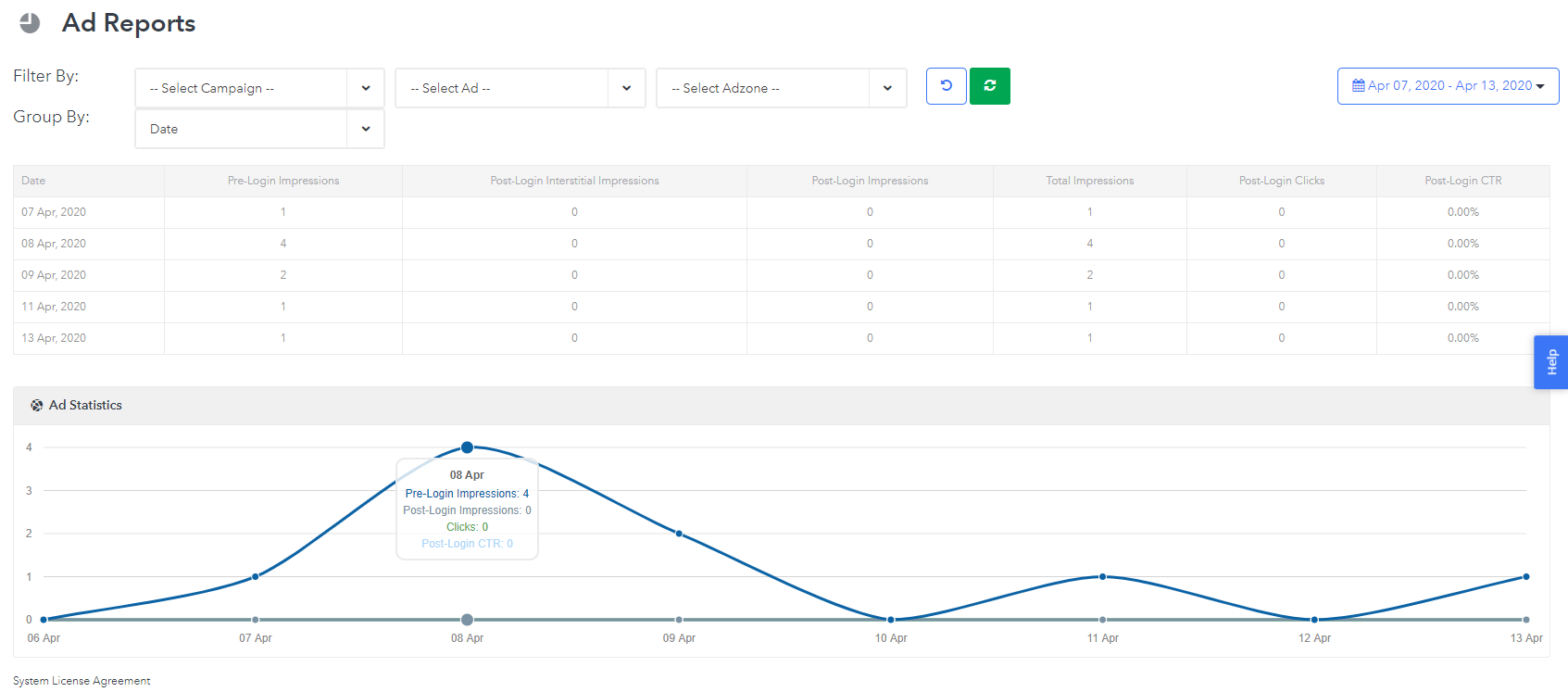
Task: Select the 13 Apr, 2020 row date
Action: click(54, 338)
